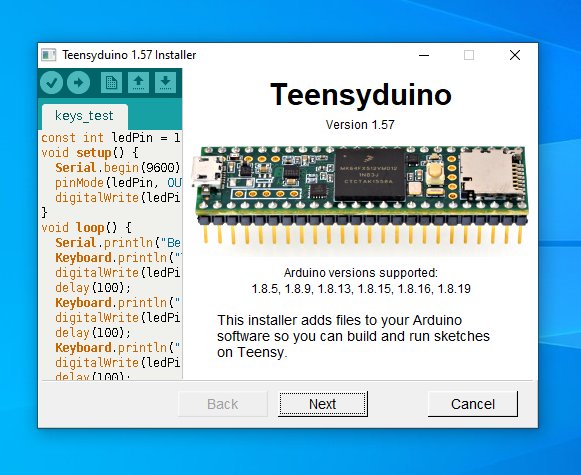Click the Open sketch up-arrow icon
Screen dimensions: 581x475
[x=138, y=82]
